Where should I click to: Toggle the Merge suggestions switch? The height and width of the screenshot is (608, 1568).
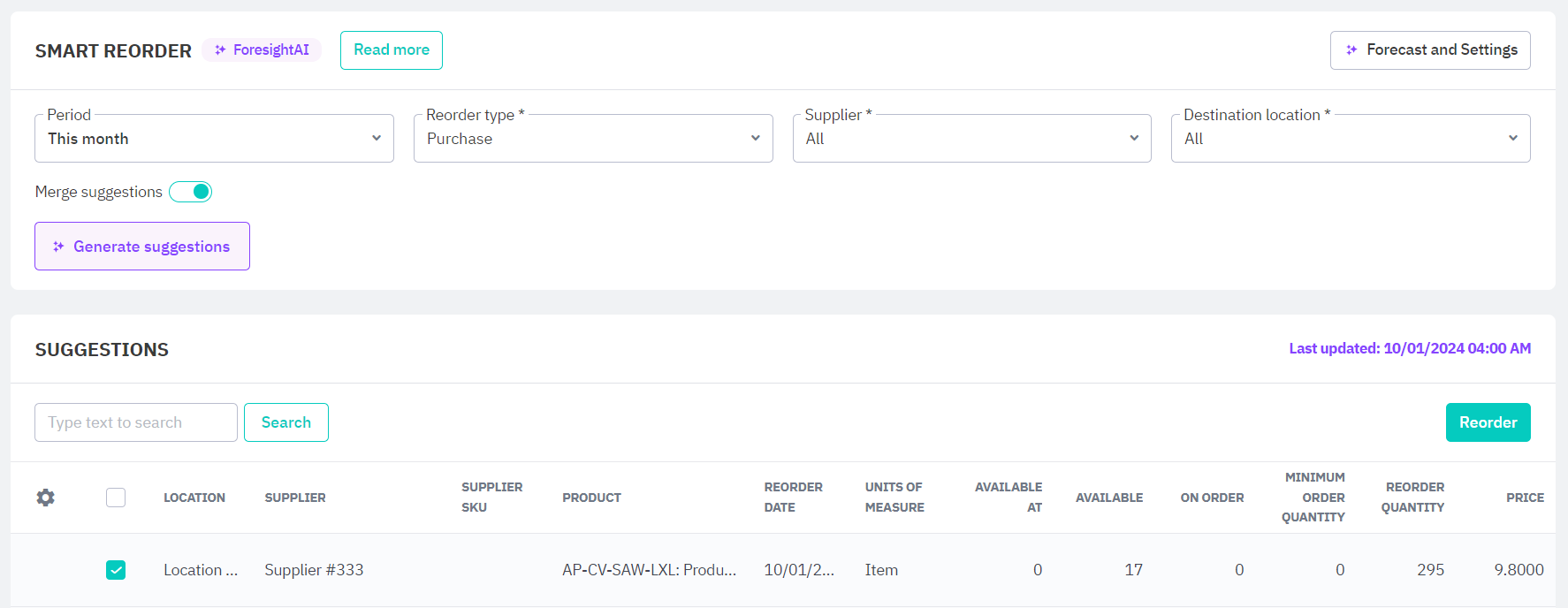191,192
